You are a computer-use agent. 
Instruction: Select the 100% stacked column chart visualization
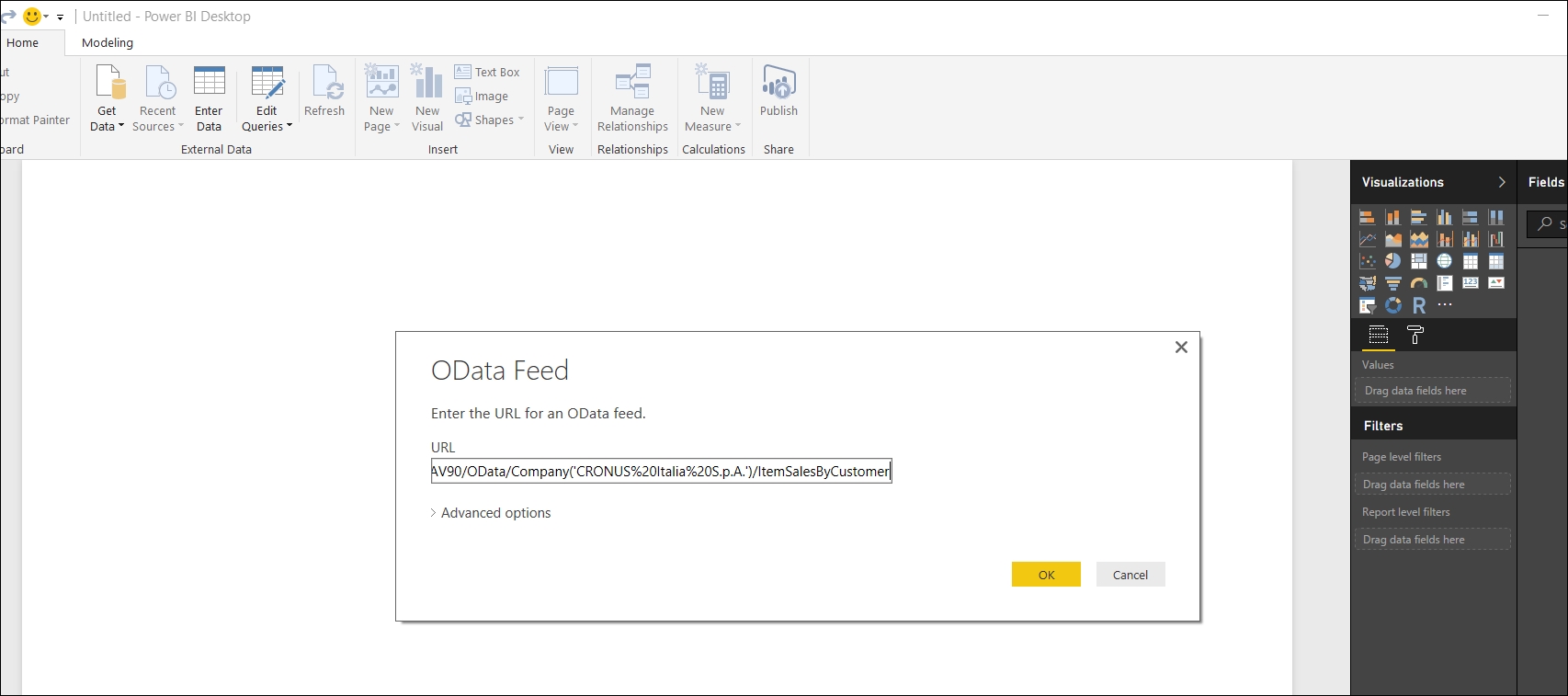(x=1496, y=217)
